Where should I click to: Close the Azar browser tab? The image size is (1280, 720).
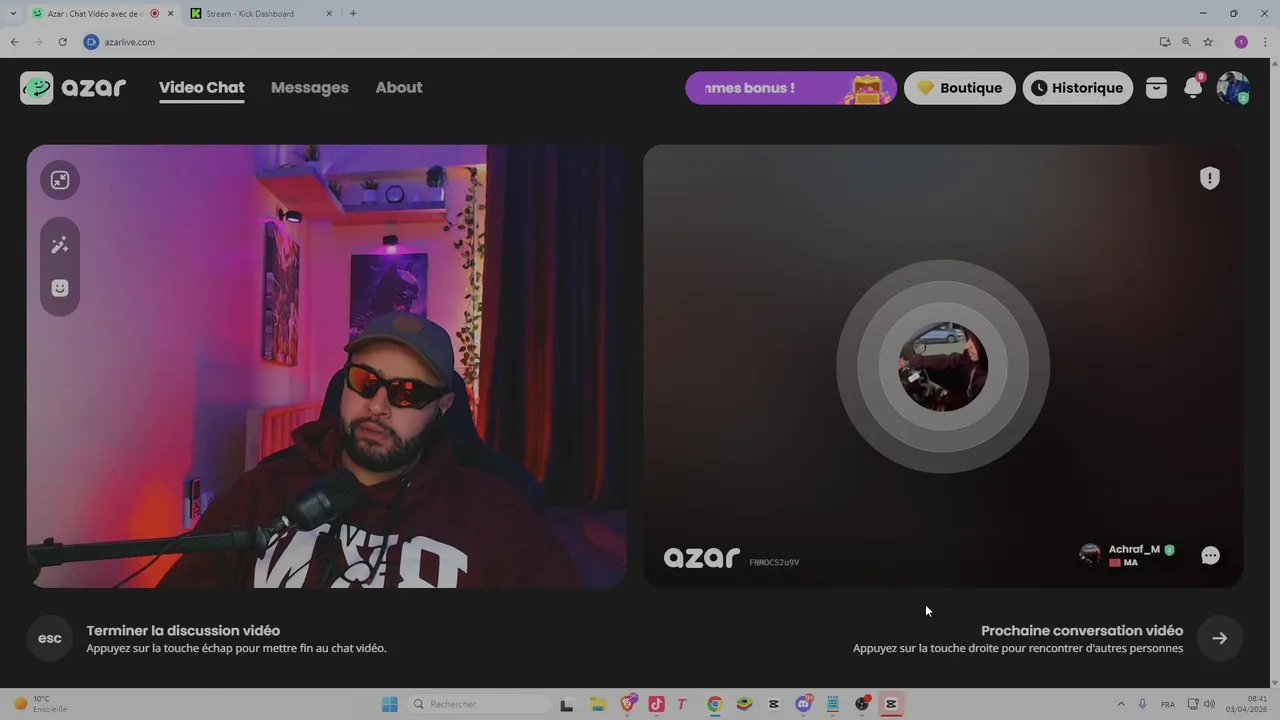[x=170, y=13]
